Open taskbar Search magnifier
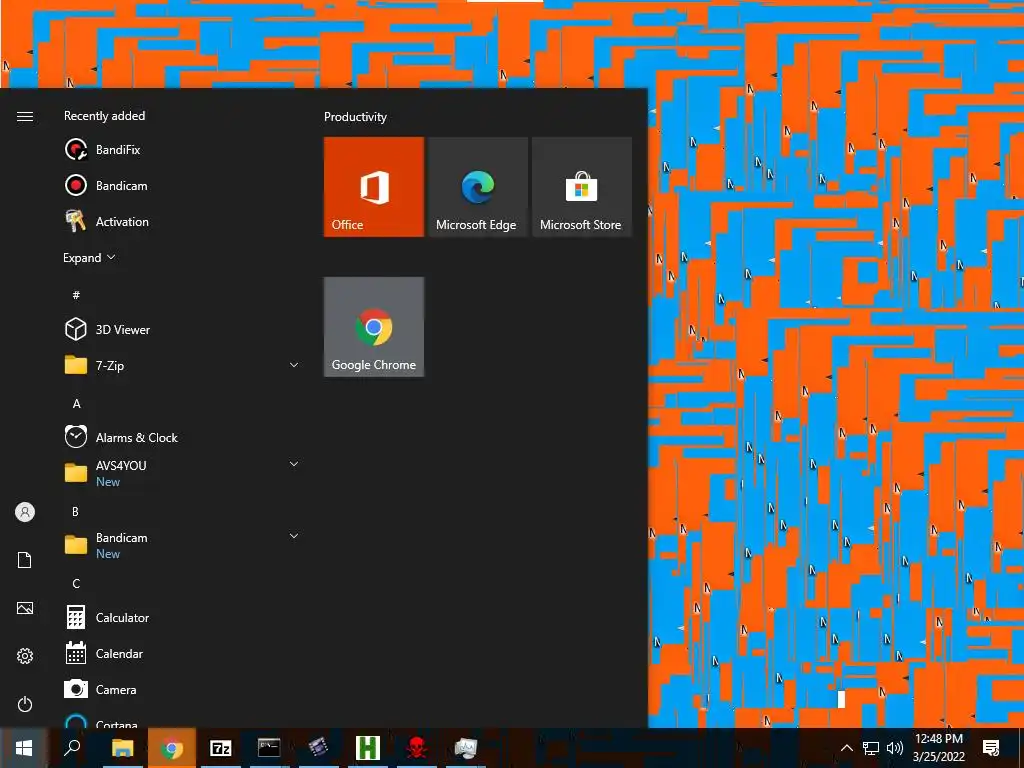Screen dimensions: 1024x768 (x=72, y=748)
